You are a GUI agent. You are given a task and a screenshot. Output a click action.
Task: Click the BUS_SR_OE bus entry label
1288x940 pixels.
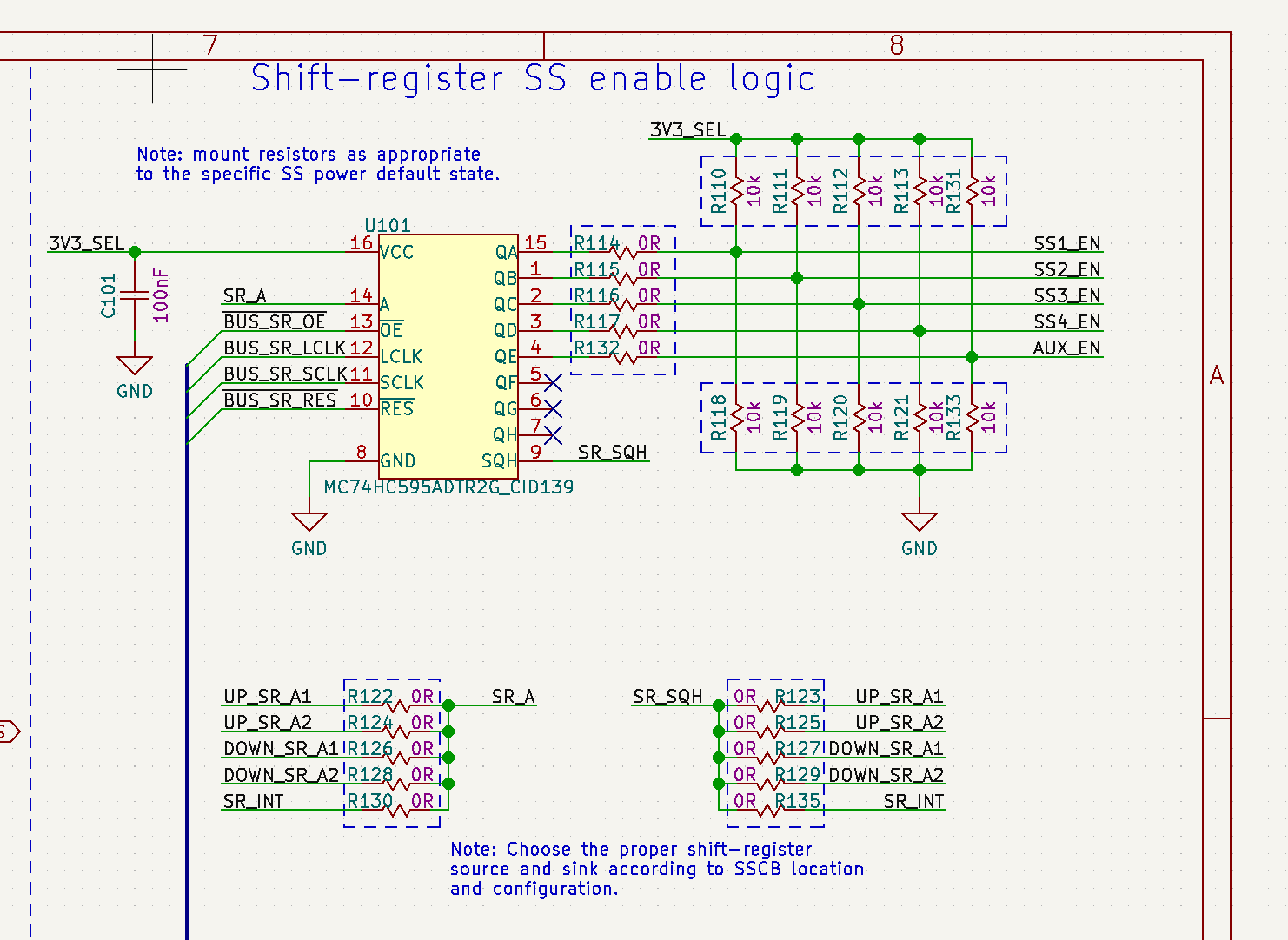tap(274, 322)
